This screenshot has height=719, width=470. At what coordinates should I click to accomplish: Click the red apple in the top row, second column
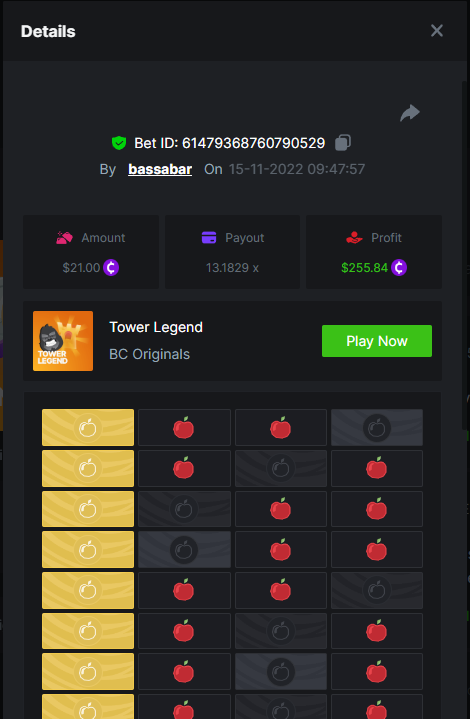[184, 427]
